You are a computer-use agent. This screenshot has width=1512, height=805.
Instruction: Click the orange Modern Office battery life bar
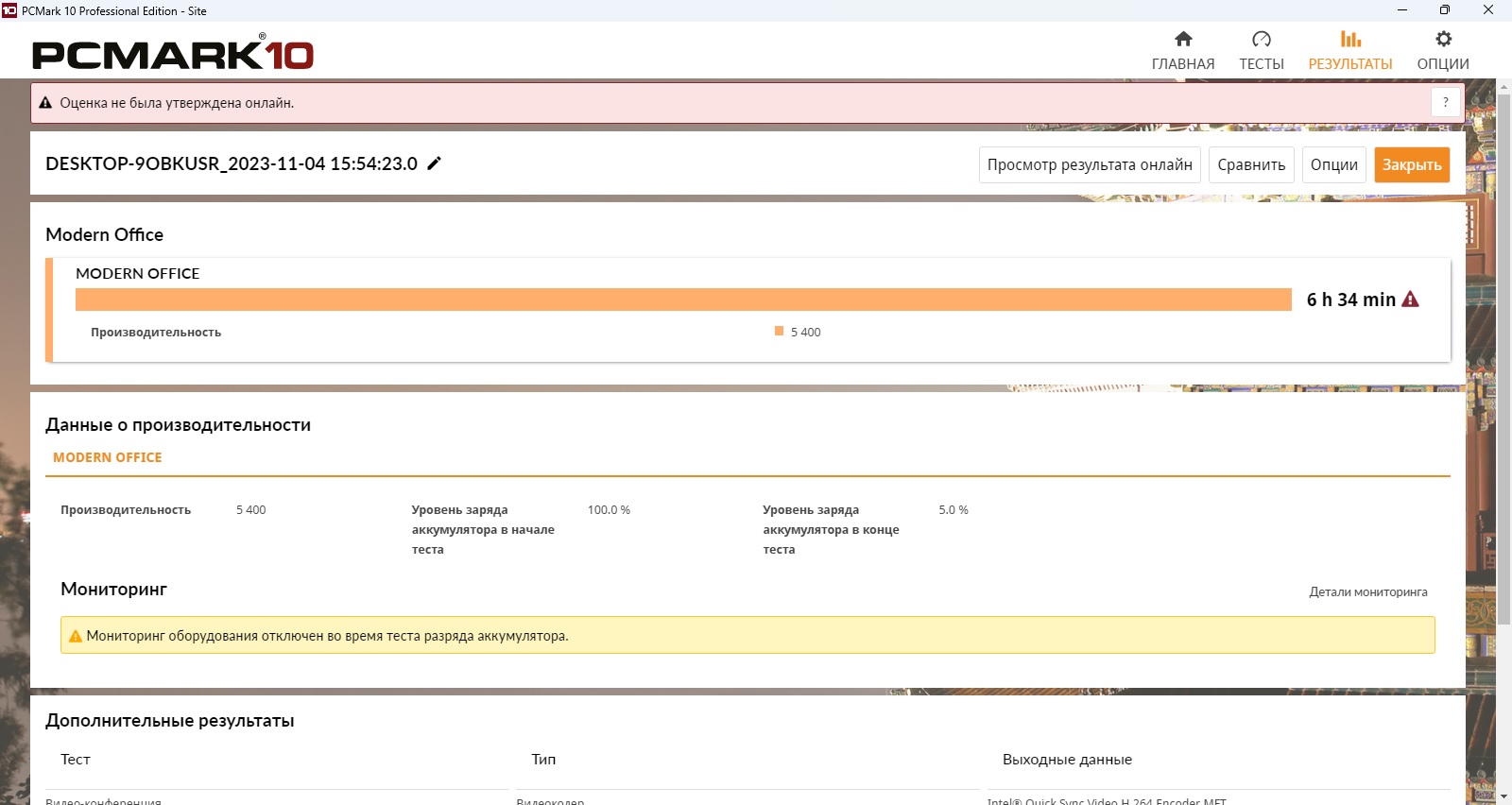[x=683, y=300]
